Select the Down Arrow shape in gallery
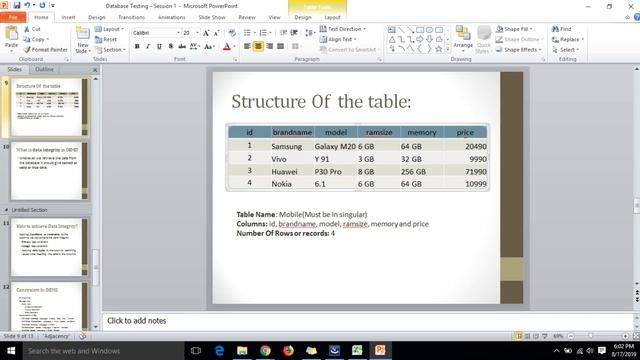Image resolution: width=640 pixels, height=360 pixels. point(429,39)
